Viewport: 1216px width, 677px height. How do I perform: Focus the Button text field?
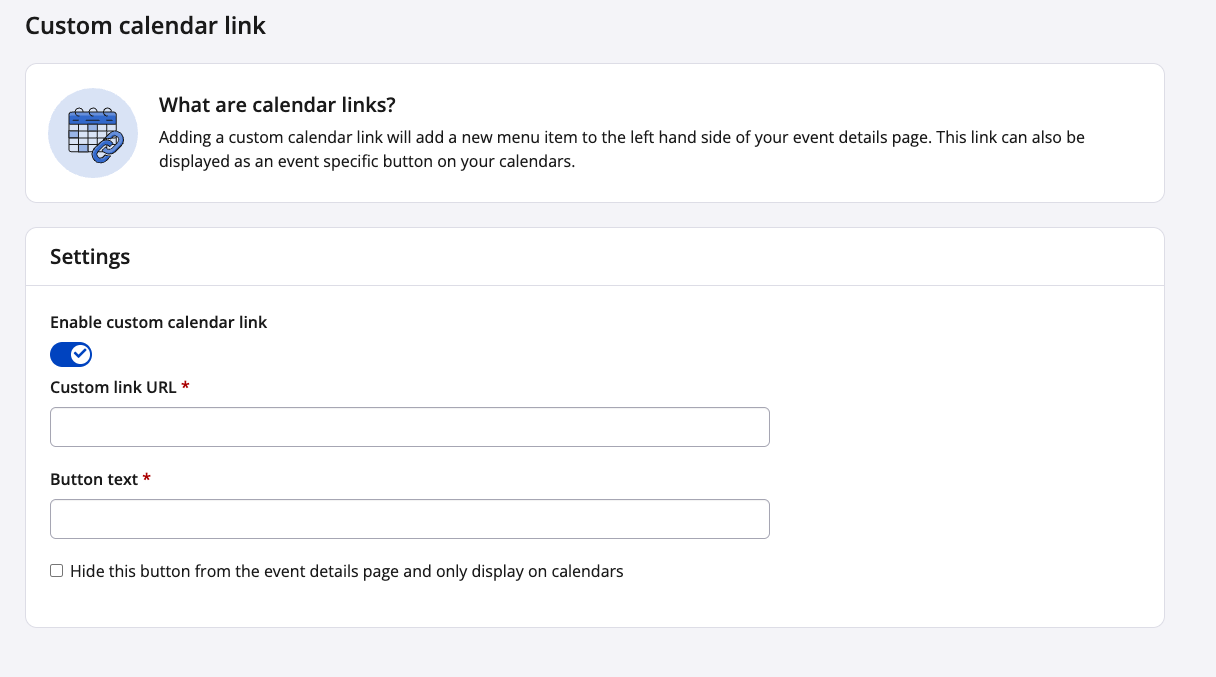pos(410,519)
